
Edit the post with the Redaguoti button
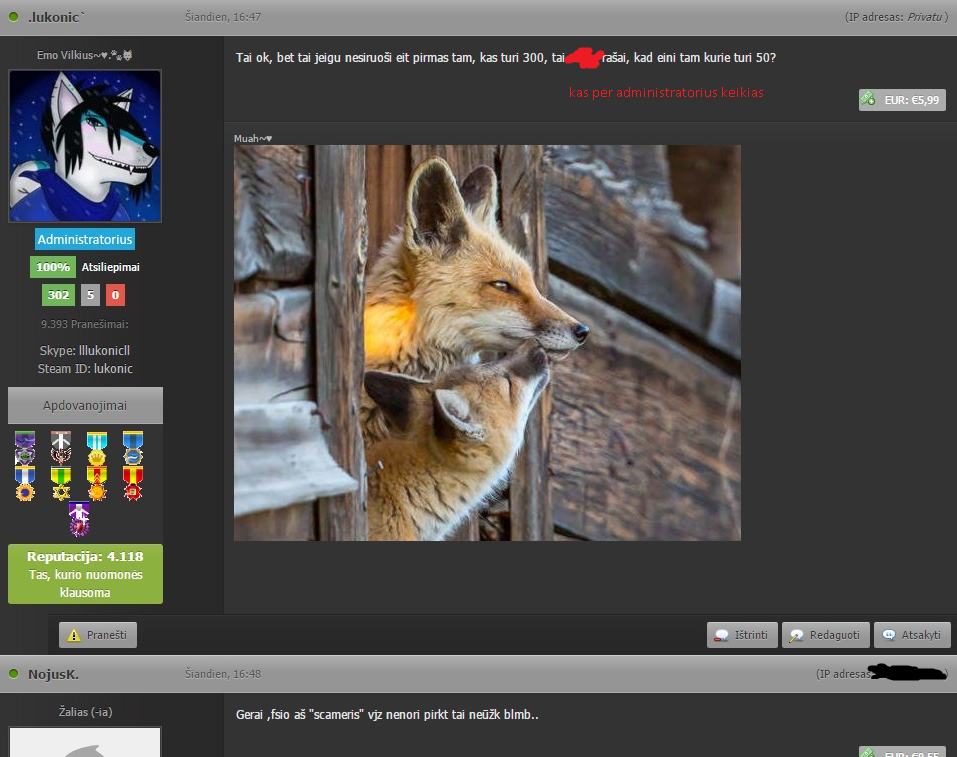coord(826,635)
